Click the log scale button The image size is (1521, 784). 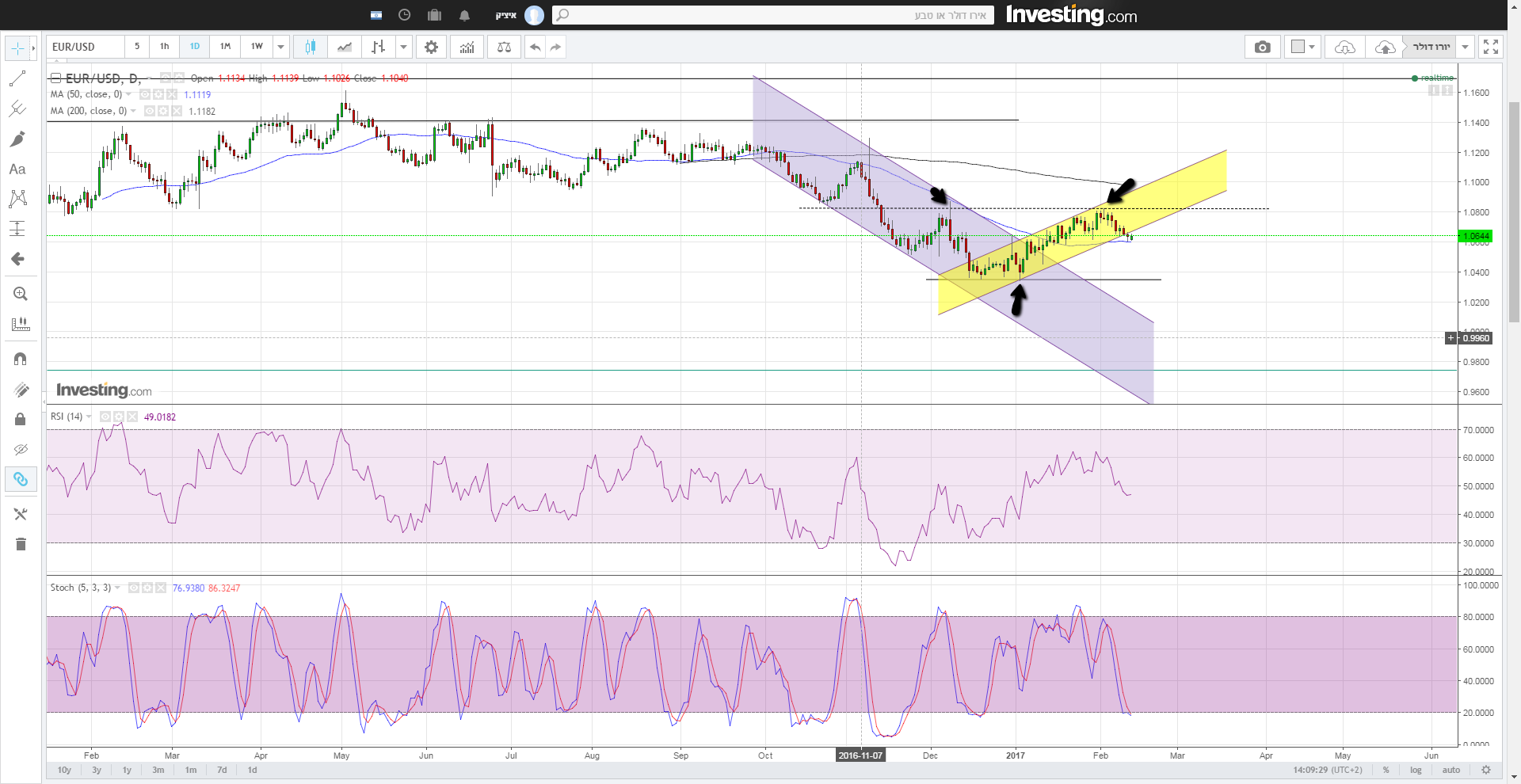pyautogui.click(x=1416, y=770)
